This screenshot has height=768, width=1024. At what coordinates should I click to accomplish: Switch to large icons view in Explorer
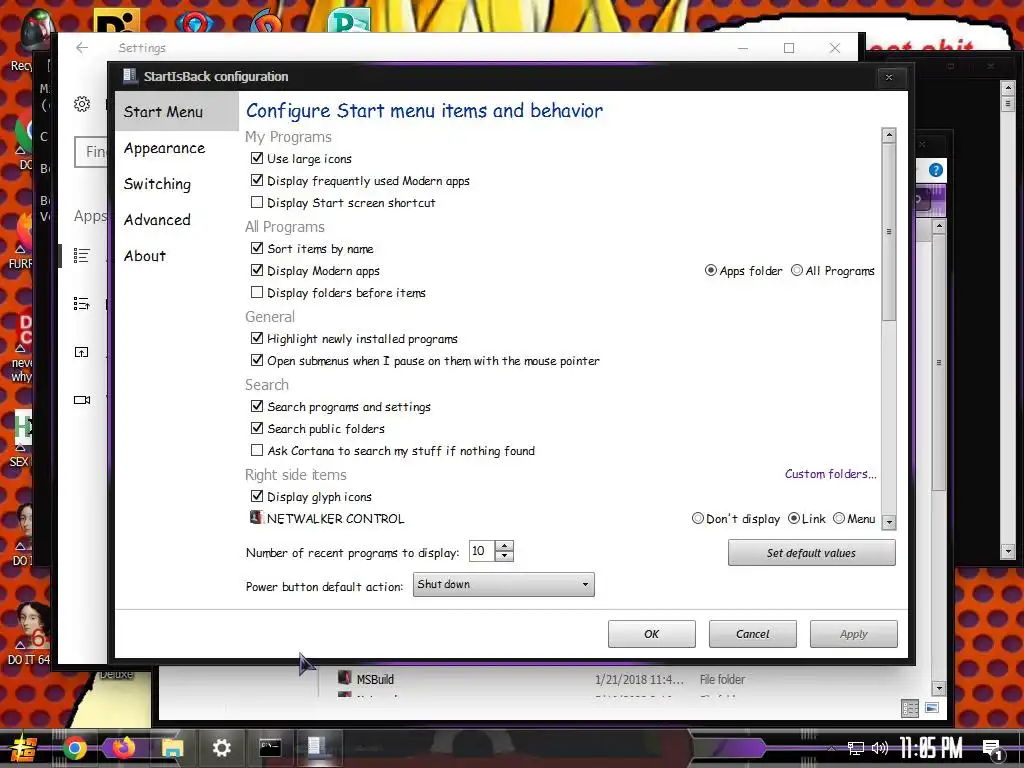pyautogui.click(x=932, y=708)
